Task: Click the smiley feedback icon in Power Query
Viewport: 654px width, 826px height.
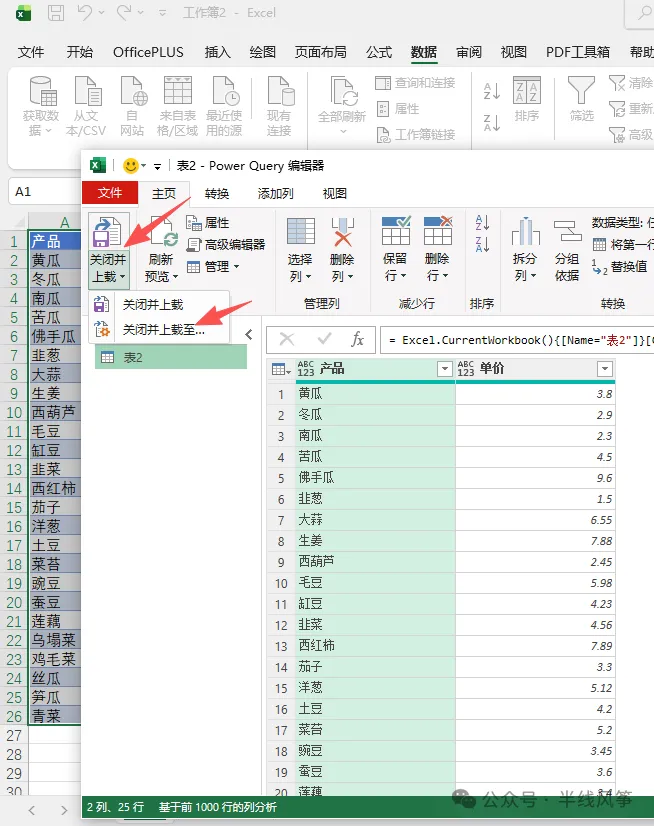Action: 131,166
